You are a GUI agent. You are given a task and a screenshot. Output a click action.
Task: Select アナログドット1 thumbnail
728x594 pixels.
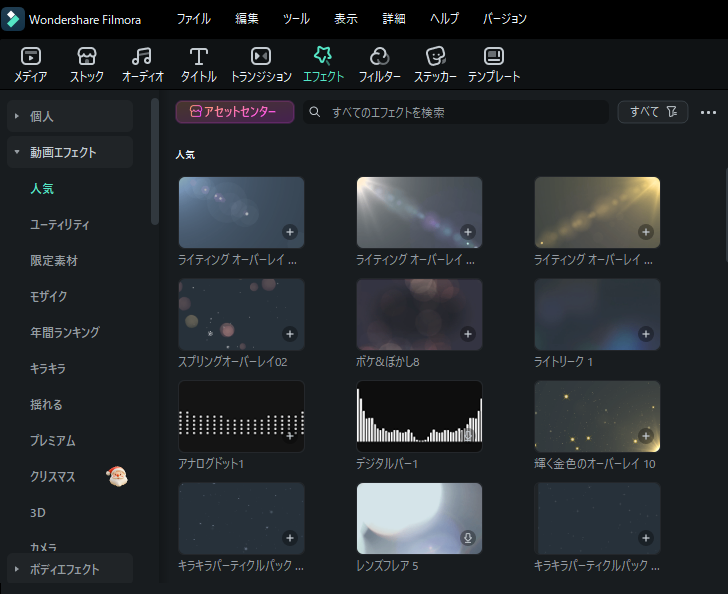click(x=241, y=417)
